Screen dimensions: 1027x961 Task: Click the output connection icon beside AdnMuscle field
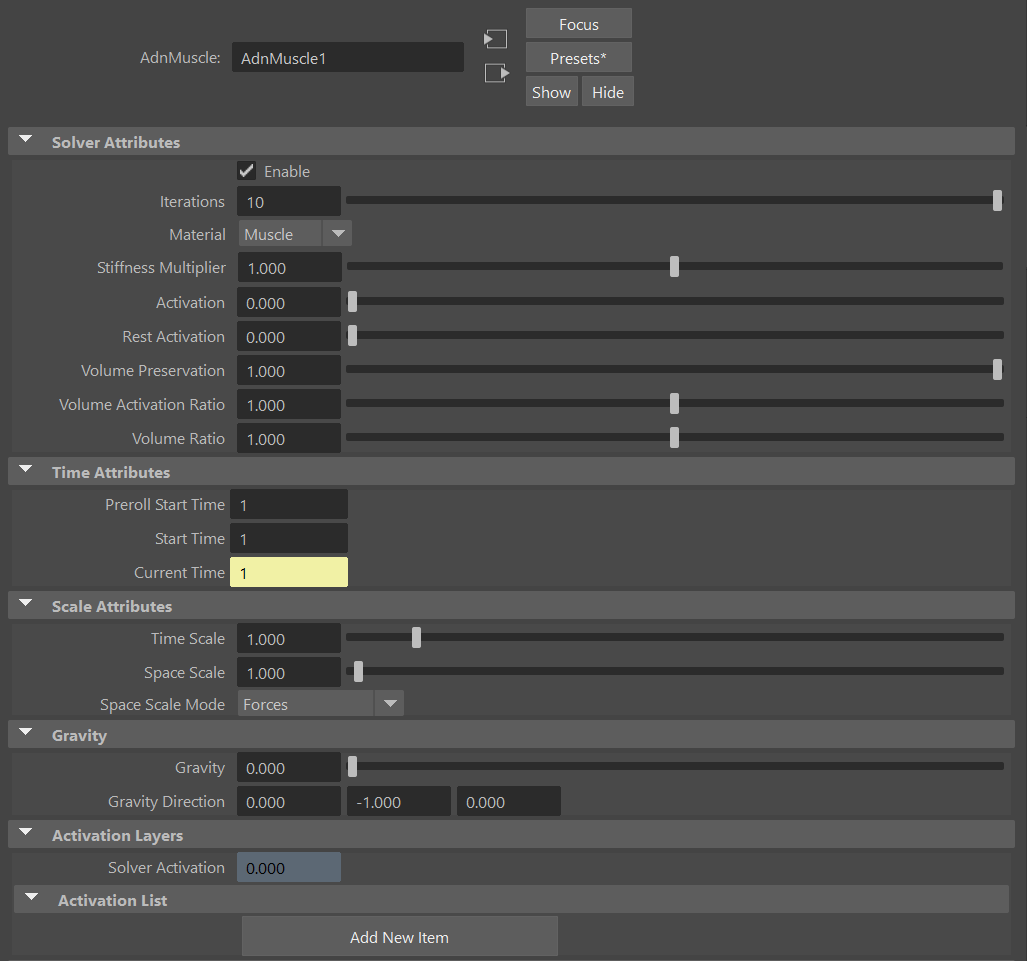tap(495, 72)
